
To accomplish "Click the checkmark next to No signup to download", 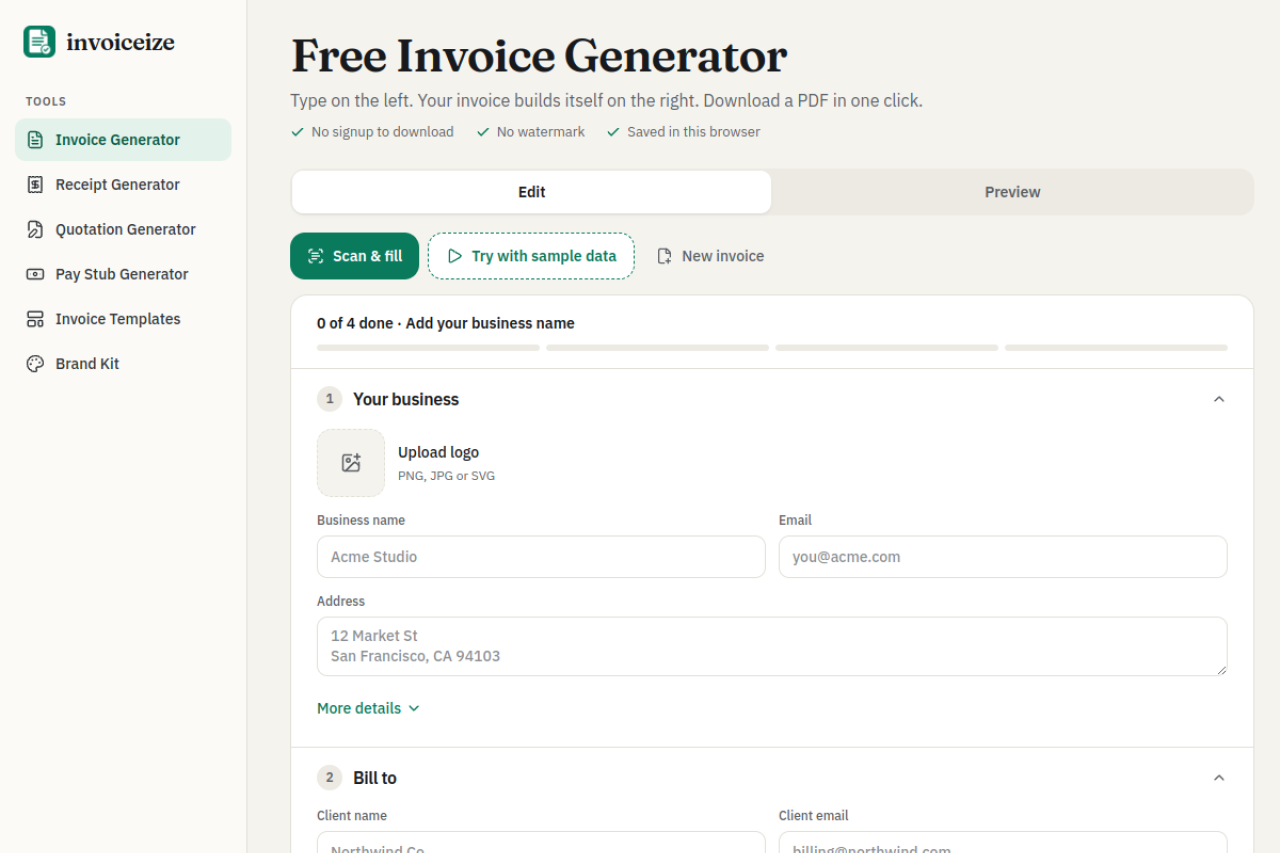I will pyautogui.click(x=297, y=132).
